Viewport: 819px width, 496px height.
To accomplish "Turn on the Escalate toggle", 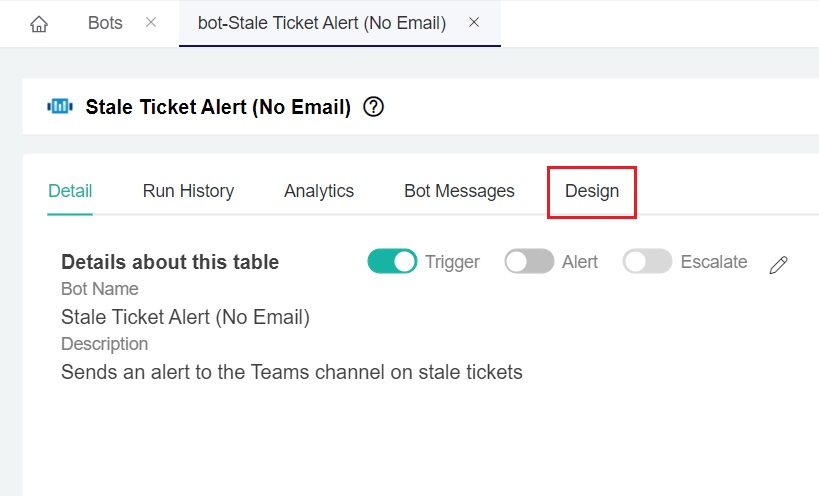I will 647,262.
